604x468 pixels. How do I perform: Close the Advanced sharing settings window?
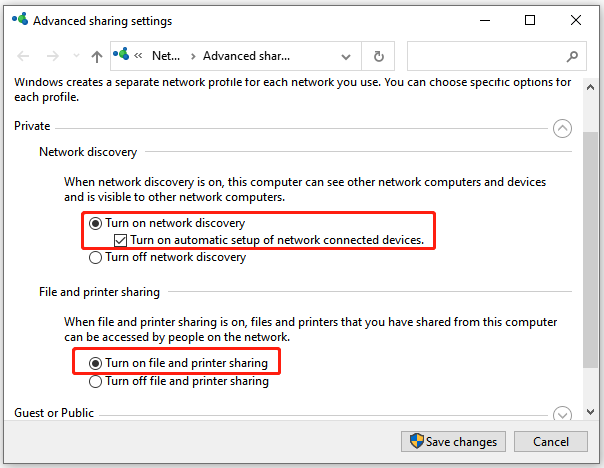[x=576, y=20]
